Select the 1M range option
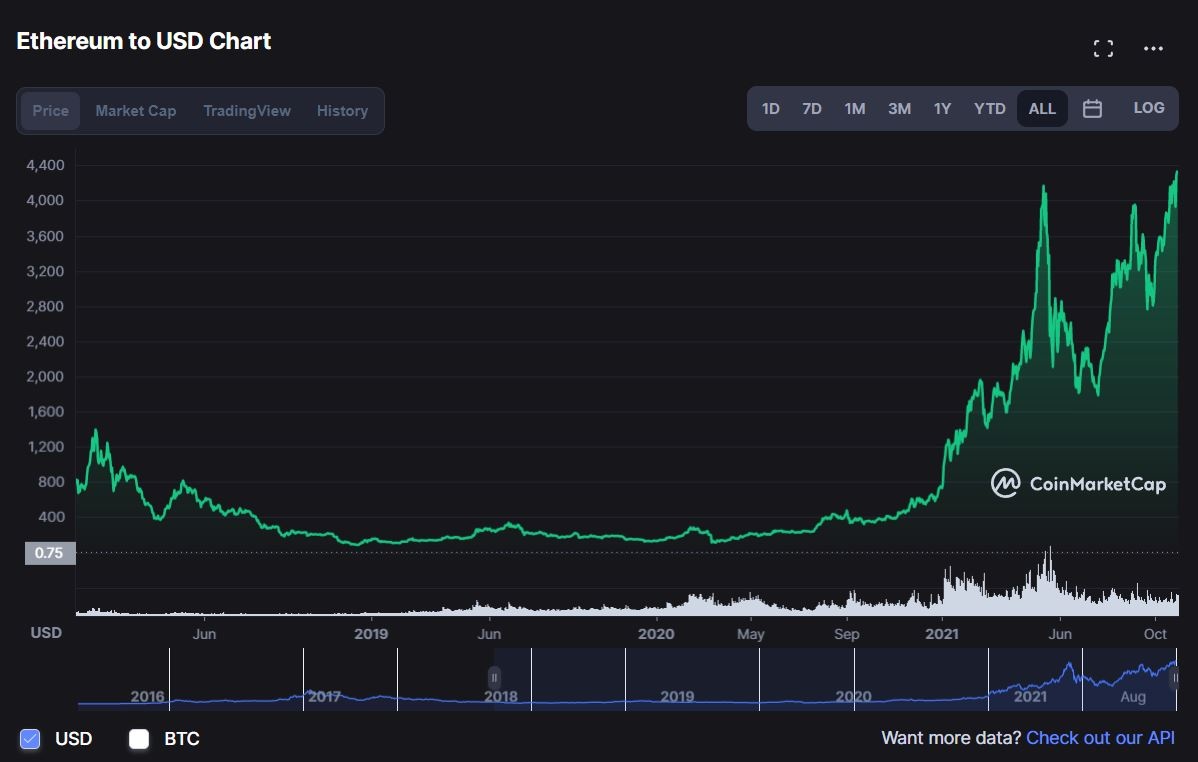 tap(854, 108)
